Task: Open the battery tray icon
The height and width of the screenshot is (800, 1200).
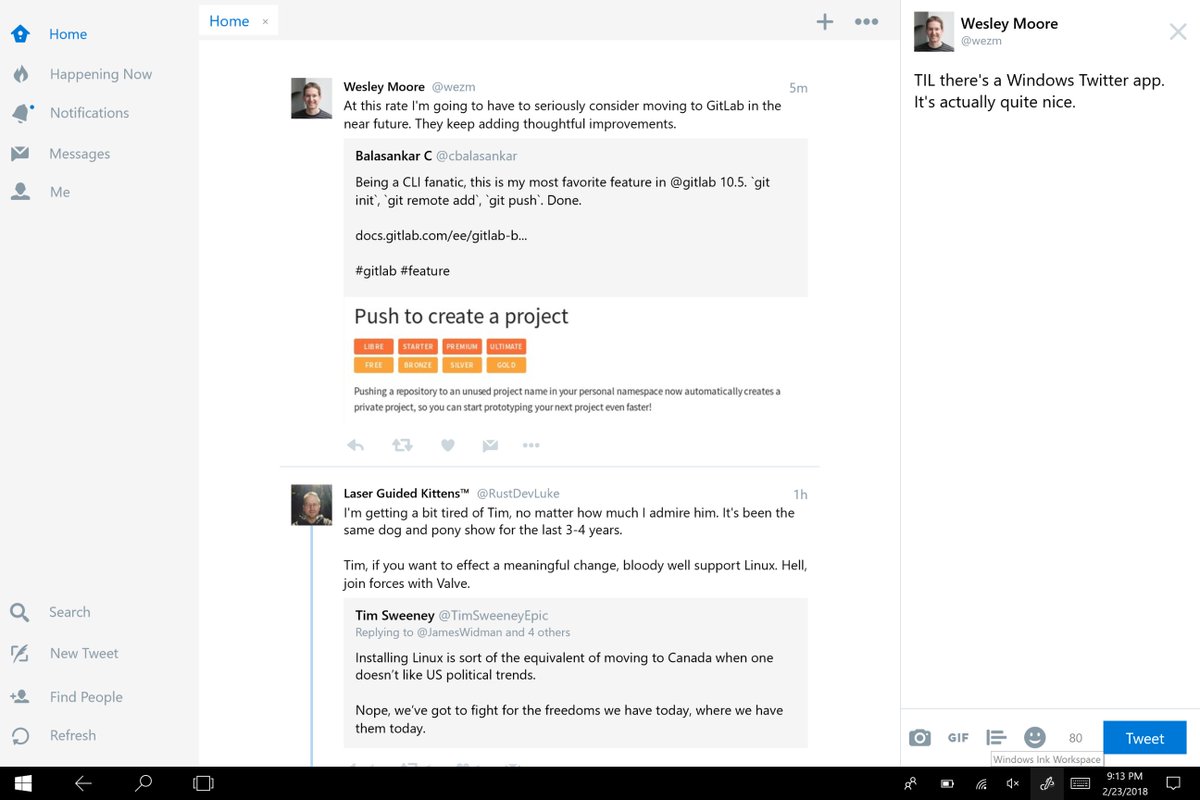Action: click(947, 784)
